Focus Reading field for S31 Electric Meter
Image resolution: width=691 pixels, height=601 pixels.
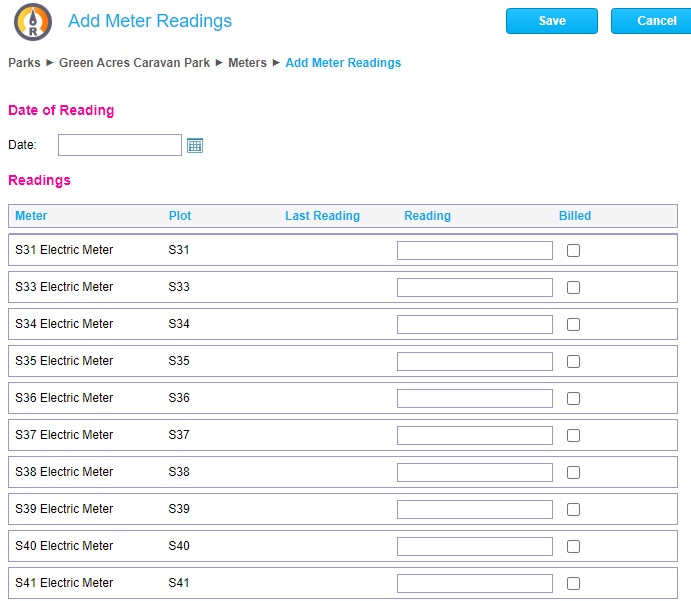tap(474, 251)
